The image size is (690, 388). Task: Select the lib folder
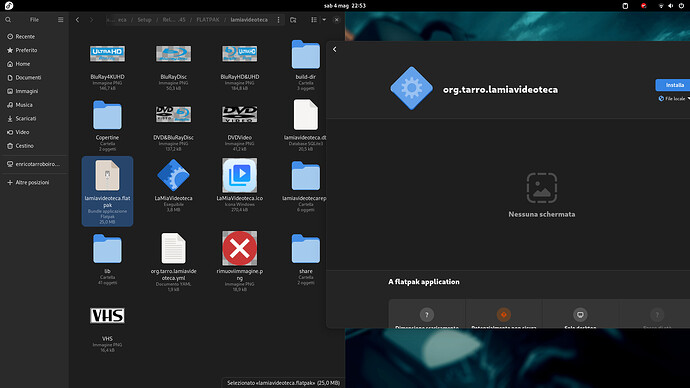[x=107, y=259]
